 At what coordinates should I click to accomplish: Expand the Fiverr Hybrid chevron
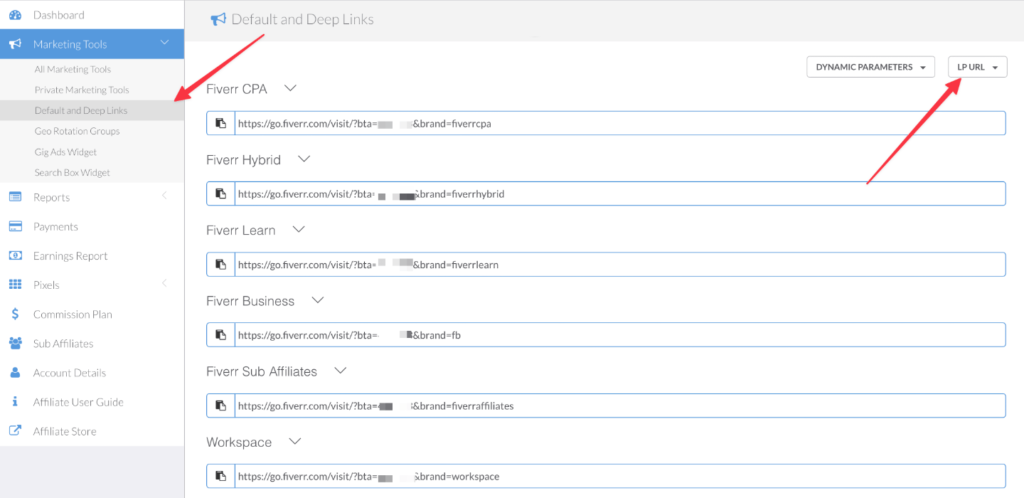point(304,159)
